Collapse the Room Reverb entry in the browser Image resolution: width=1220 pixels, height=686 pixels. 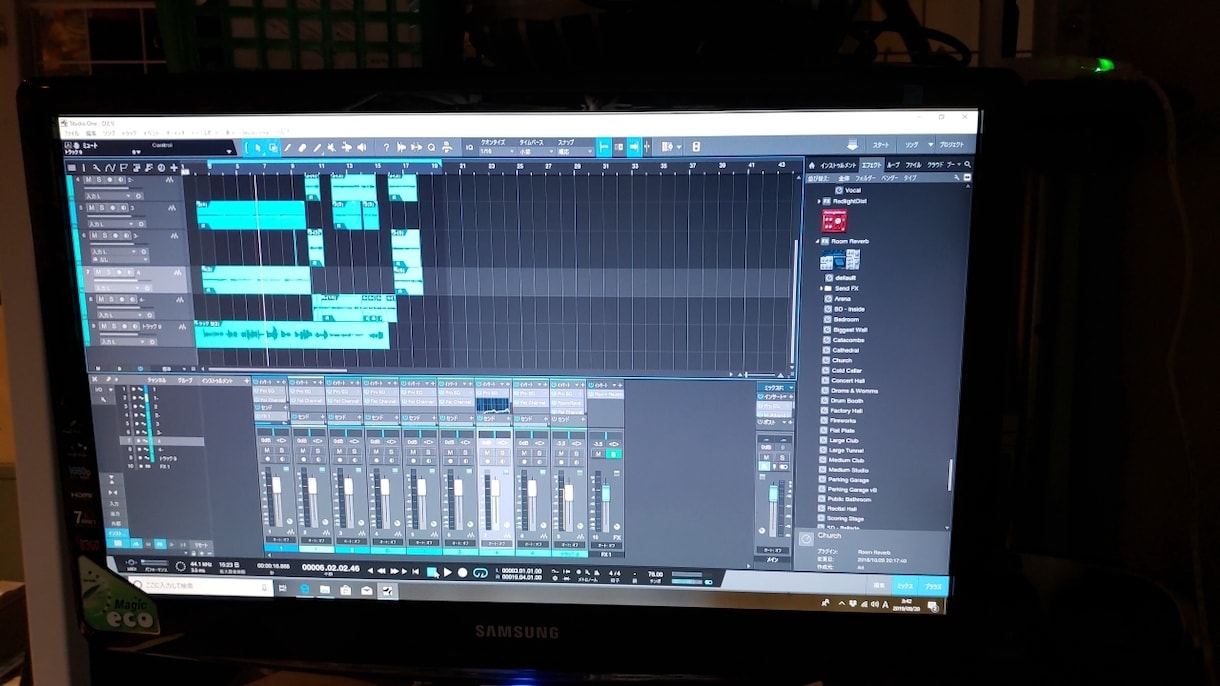(819, 241)
